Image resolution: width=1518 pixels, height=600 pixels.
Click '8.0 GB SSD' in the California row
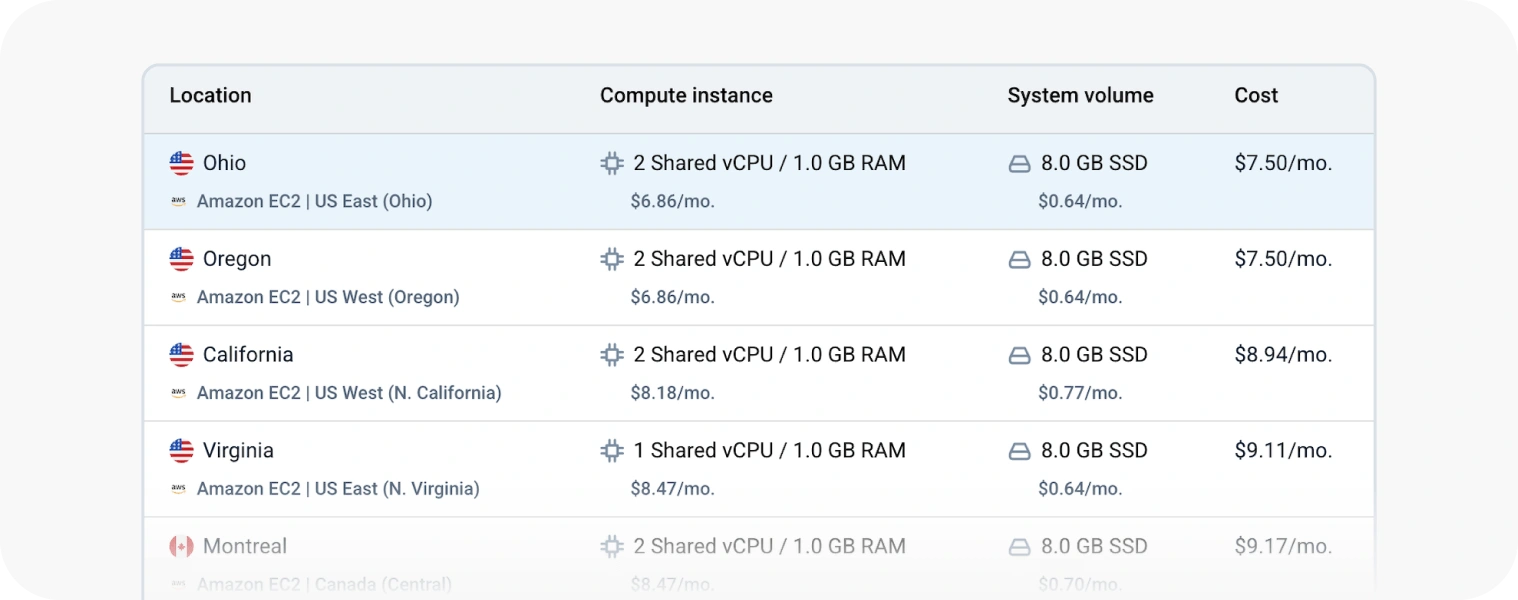(x=1094, y=355)
